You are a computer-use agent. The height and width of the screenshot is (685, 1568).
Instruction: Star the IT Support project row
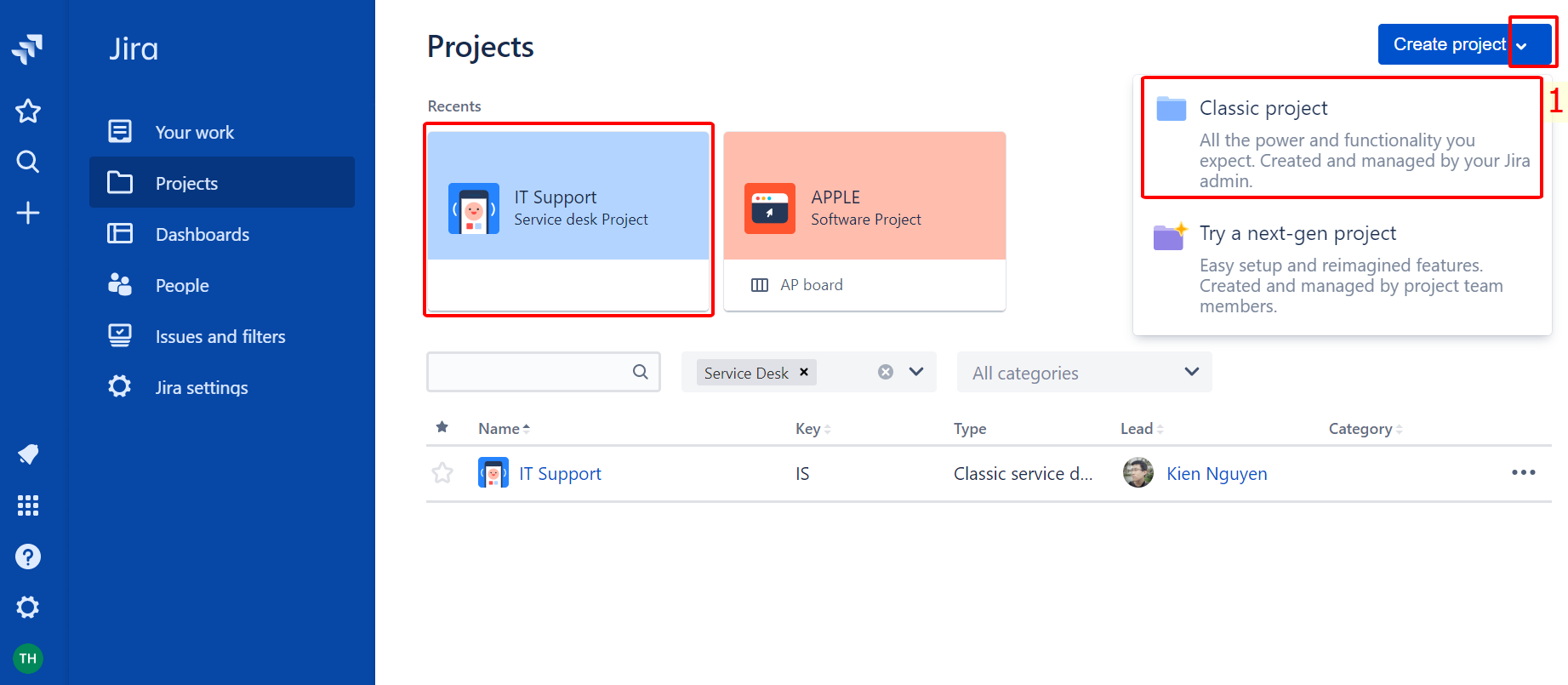(442, 473)
